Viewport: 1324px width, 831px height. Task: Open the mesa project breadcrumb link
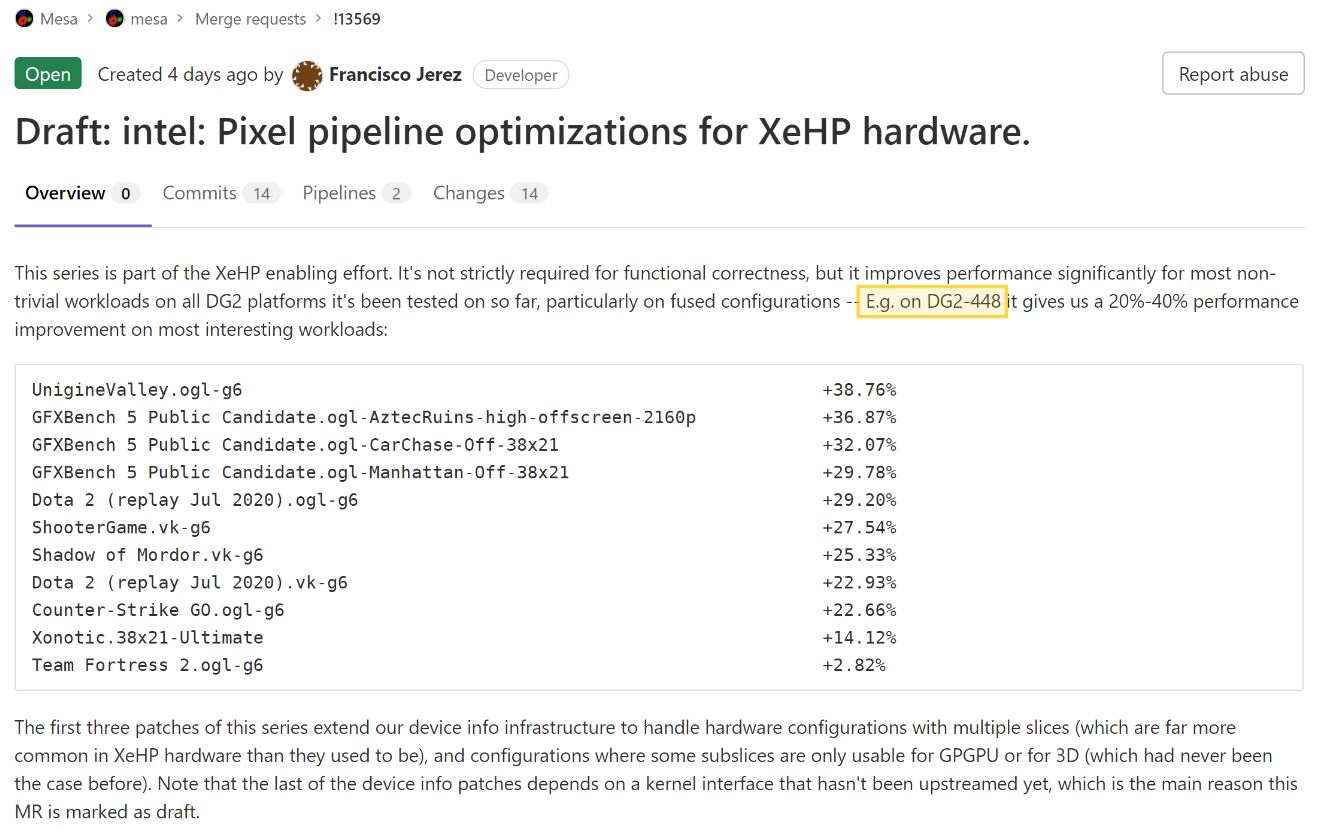pos(148,19)
